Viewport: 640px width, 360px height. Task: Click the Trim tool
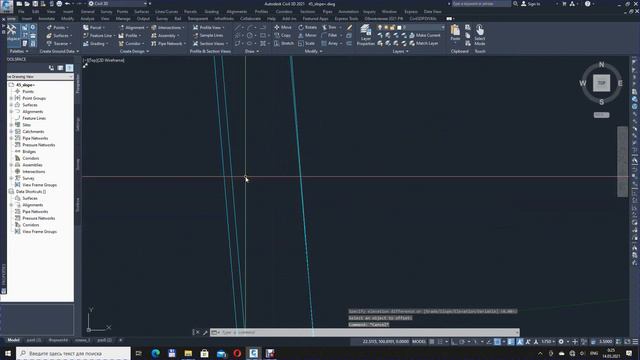[x=329, y=27]
